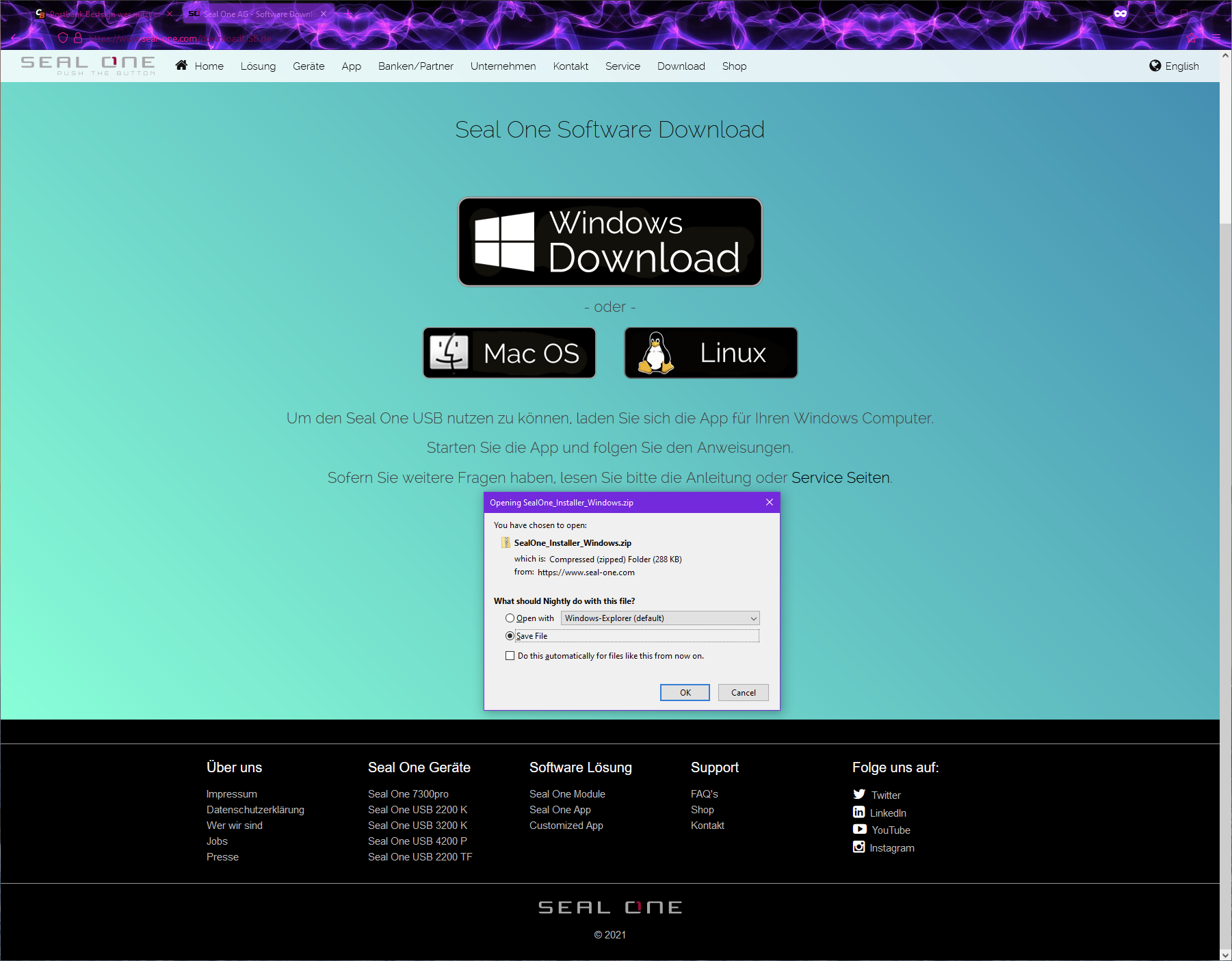Click the Linux label on the download button

coord(733,353)
